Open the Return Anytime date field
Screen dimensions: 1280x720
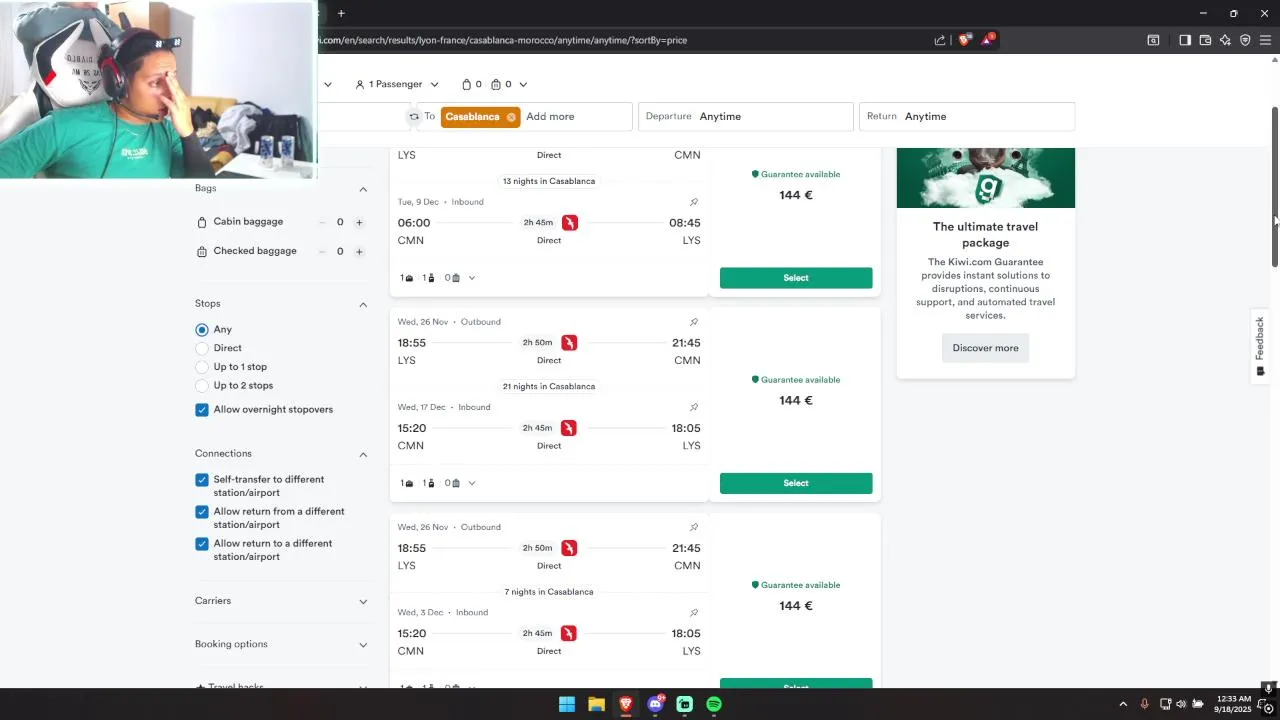pos(967,117)
